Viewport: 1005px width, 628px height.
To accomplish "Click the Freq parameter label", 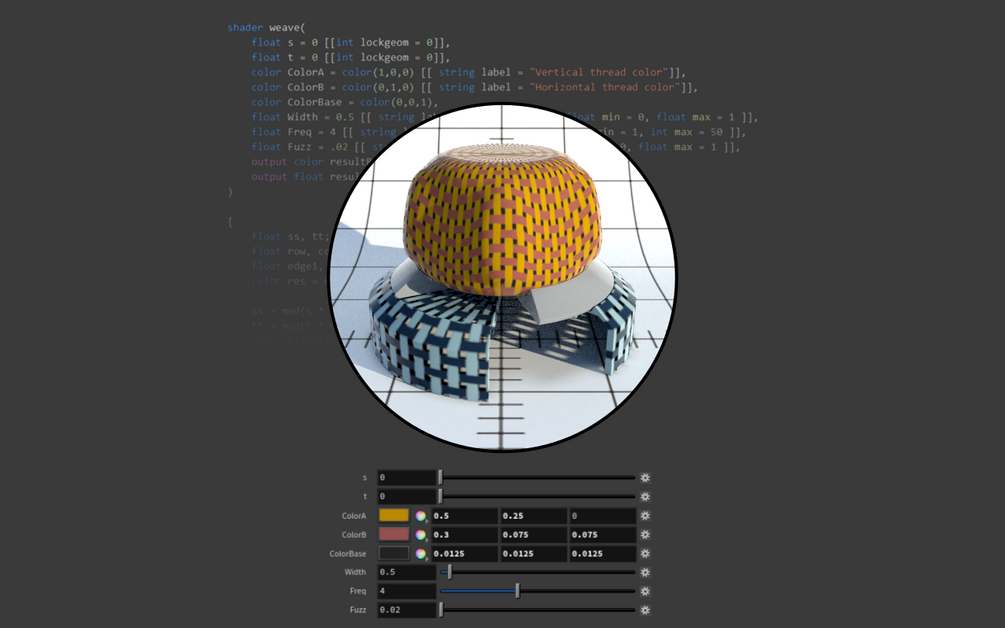I will click(x=358, y=591).
